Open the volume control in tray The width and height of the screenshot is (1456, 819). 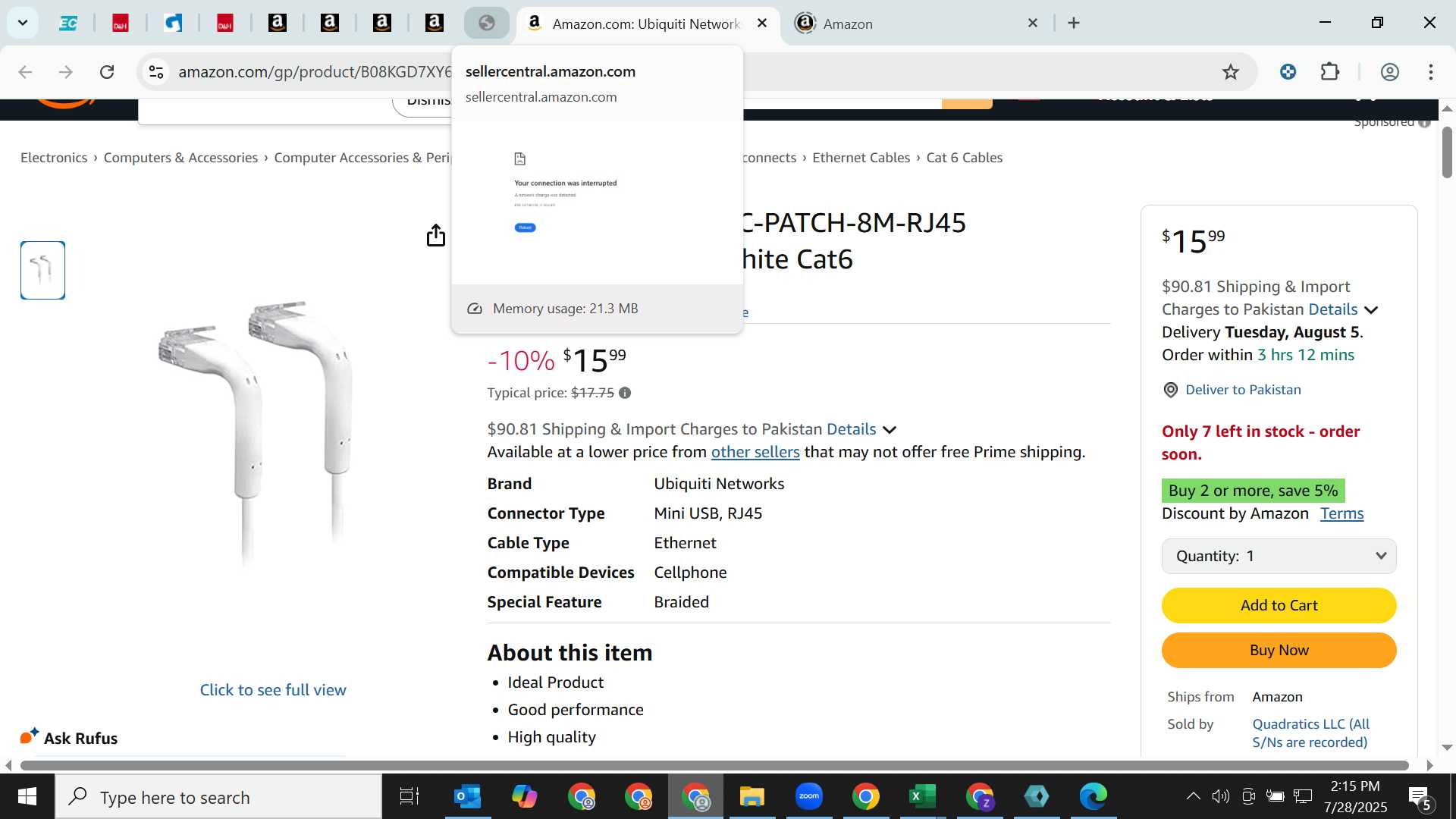[x=1220, y=796]
